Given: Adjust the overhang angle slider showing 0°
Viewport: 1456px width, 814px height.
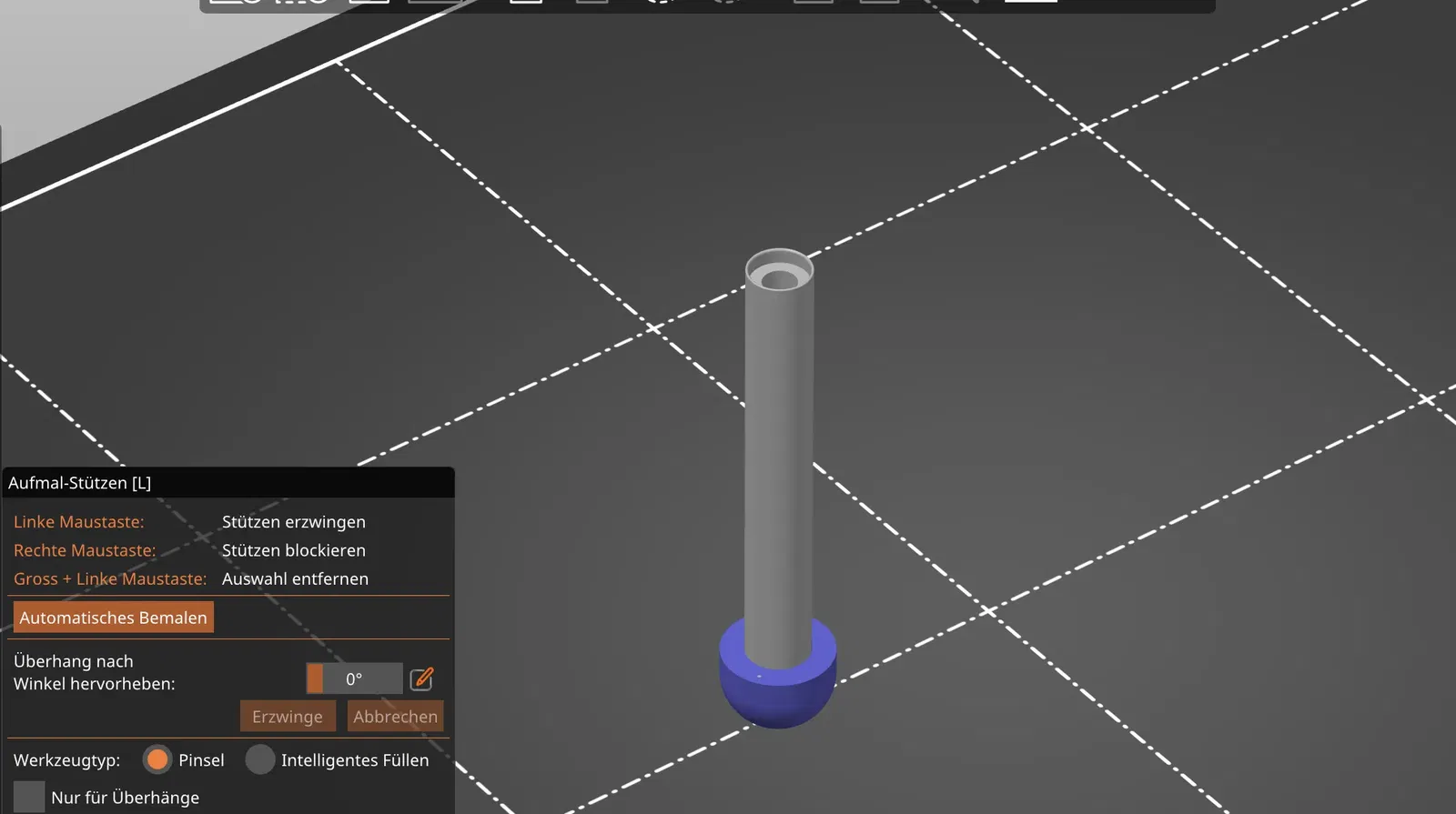Looking at the screenshot, I should click(355, 678).
